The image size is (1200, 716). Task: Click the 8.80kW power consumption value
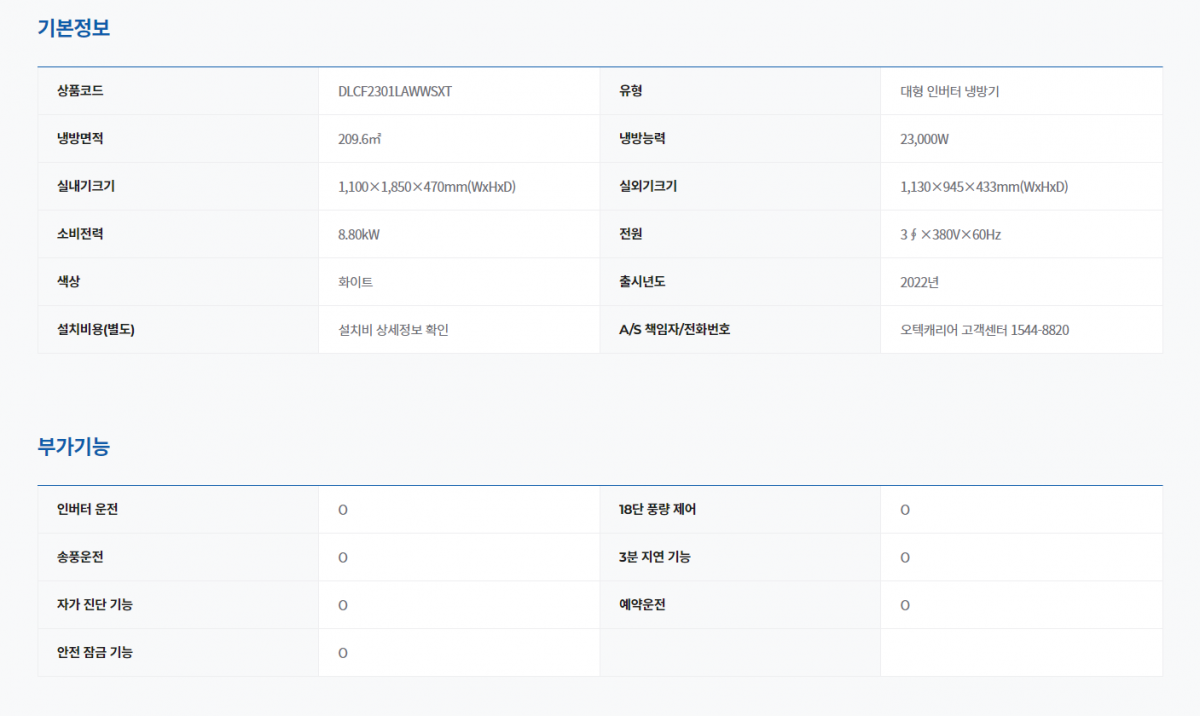tap(359, 235)
